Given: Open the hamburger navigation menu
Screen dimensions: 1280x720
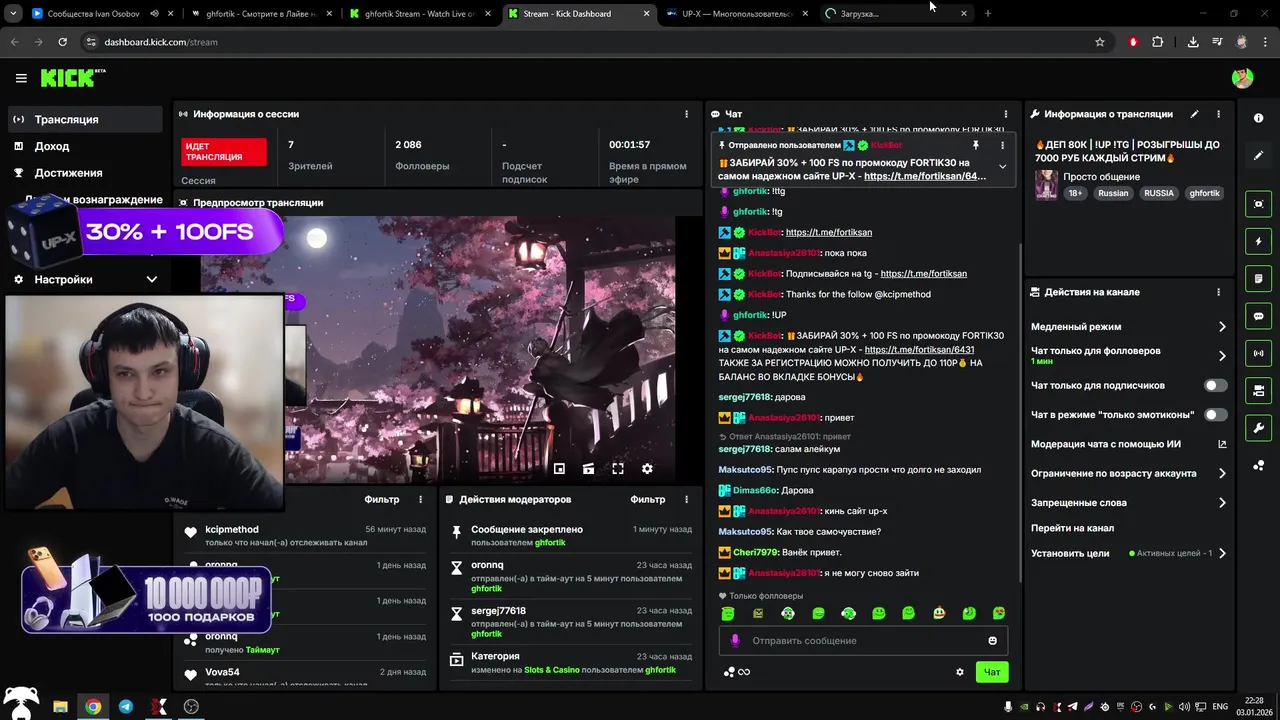Looking at the screenshot, I should click(21, 78).
